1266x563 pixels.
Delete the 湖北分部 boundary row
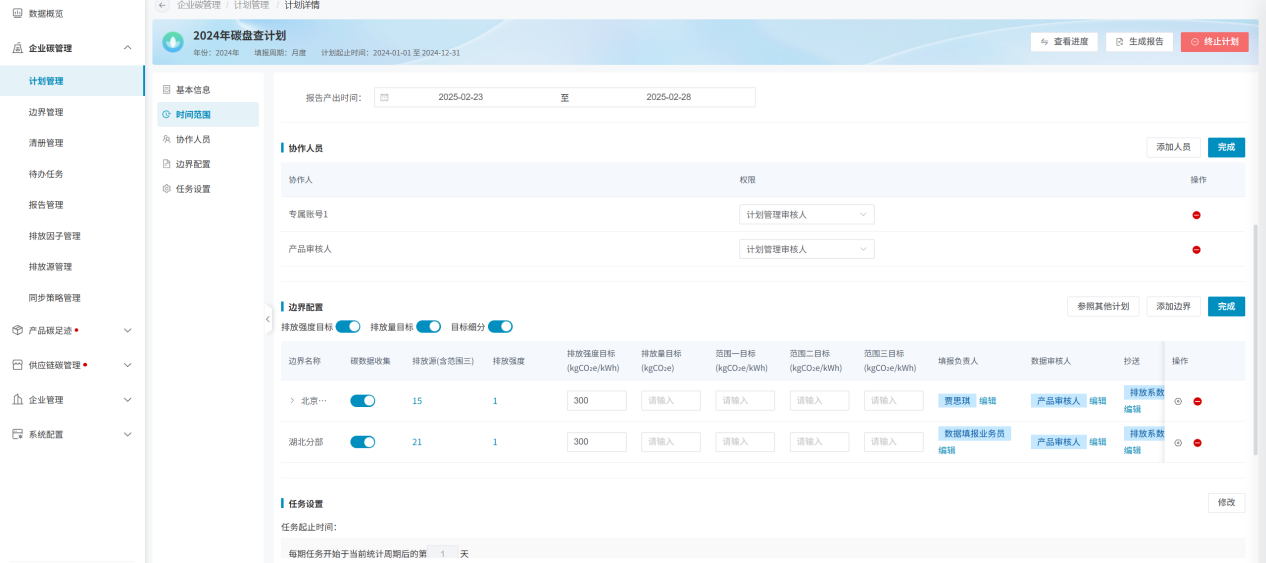pyautogui.click(x=1197, y=443)
